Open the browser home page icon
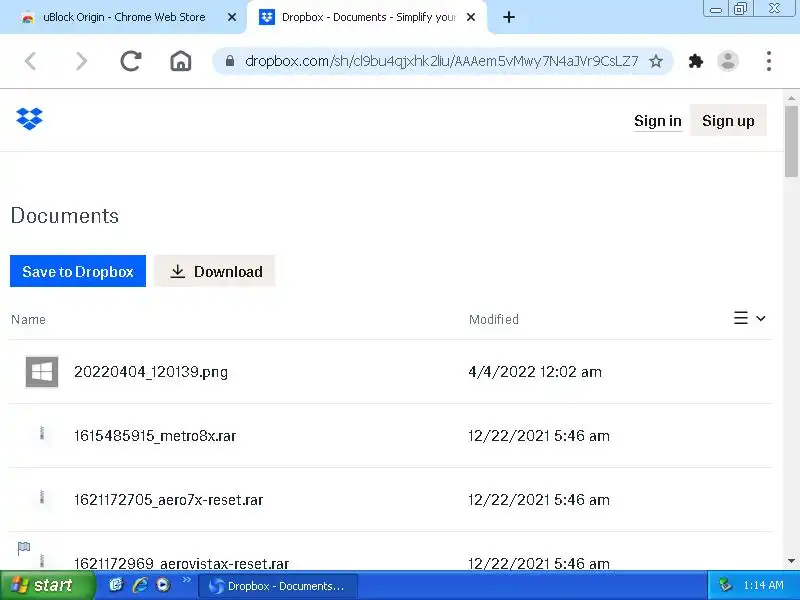The width and height of the screenshot is (800, 600). [x=181, y=61]
